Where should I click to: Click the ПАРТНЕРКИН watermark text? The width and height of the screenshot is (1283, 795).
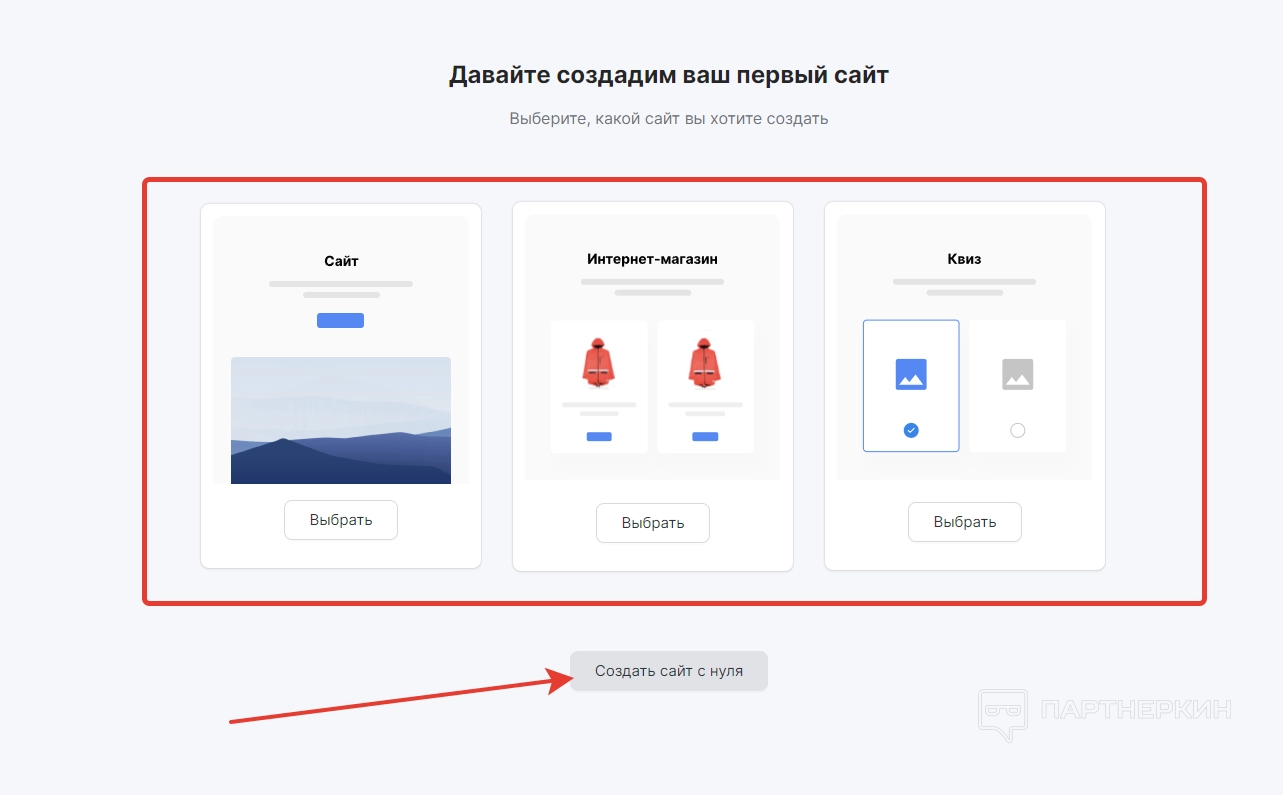(1136, 710)
